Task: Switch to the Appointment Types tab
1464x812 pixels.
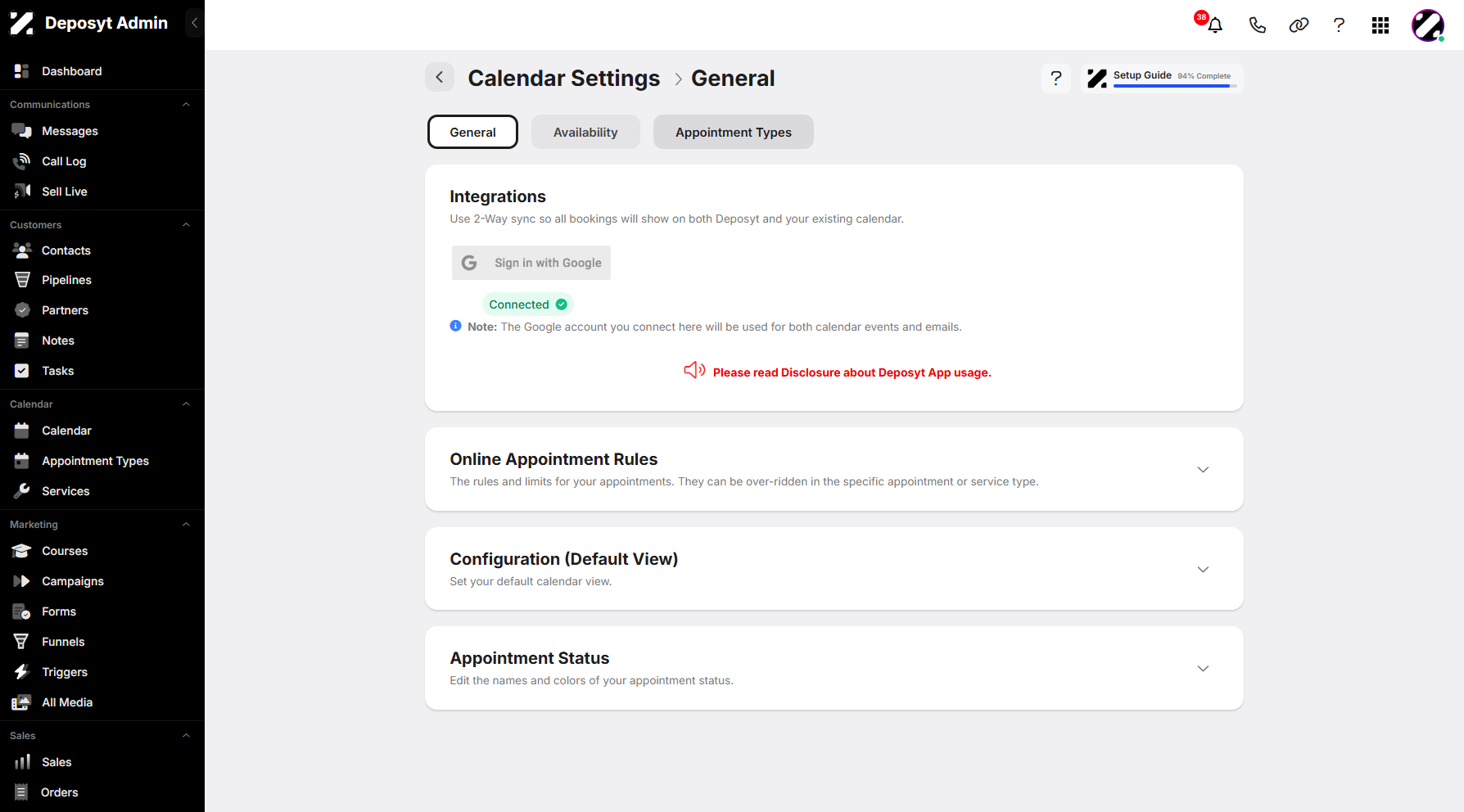Action: point(734,132)
